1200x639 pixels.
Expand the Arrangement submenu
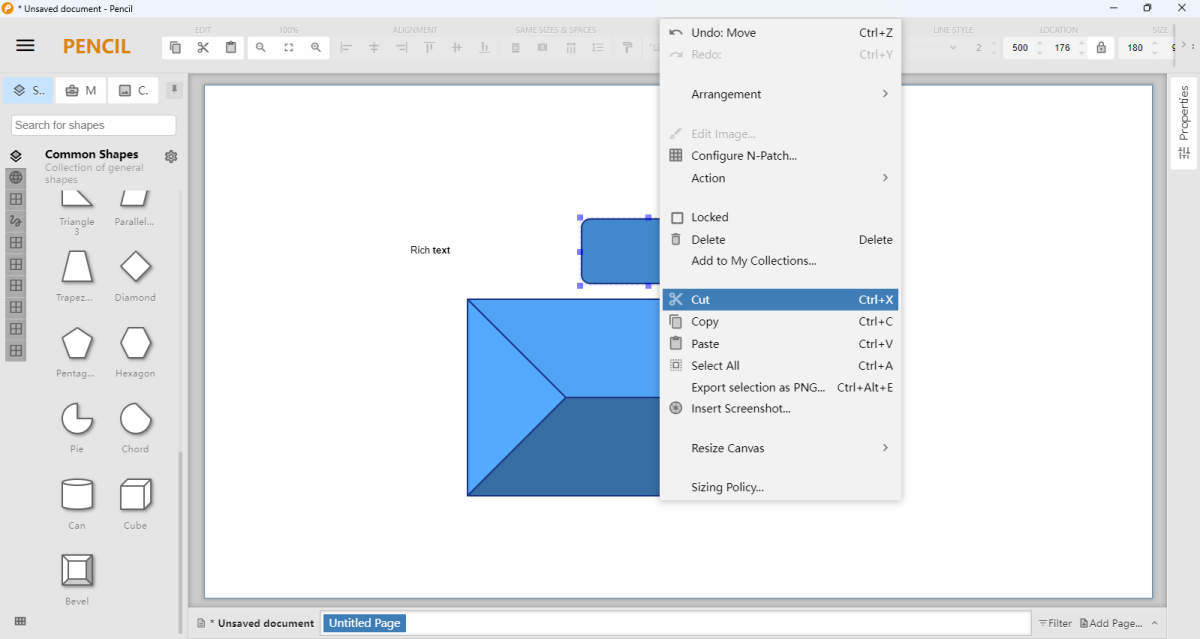pyautogui.click(x=780, y=94)
